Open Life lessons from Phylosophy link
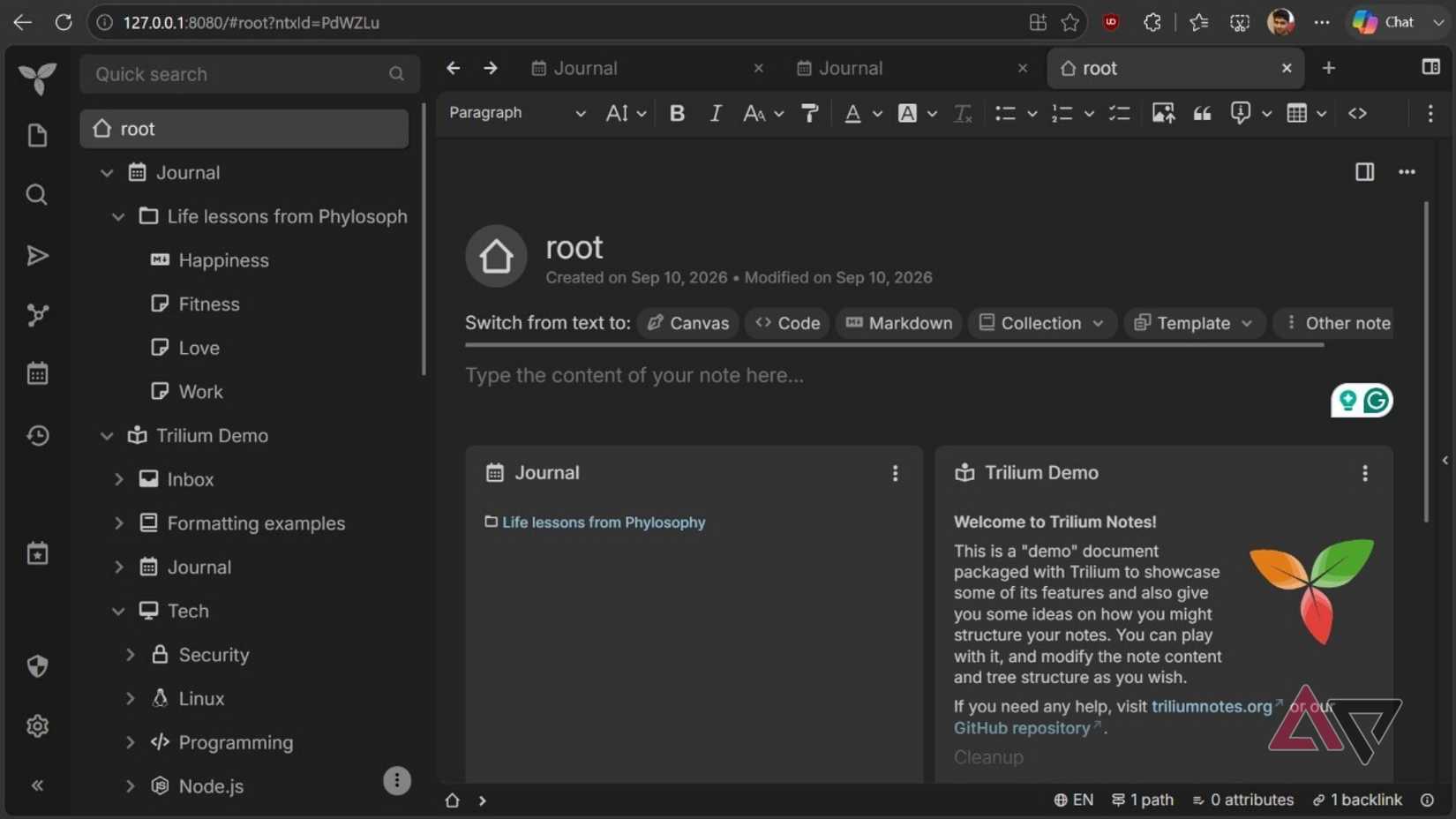The width and height of the screenshot is (1456, 819). [x=604, y=522]
